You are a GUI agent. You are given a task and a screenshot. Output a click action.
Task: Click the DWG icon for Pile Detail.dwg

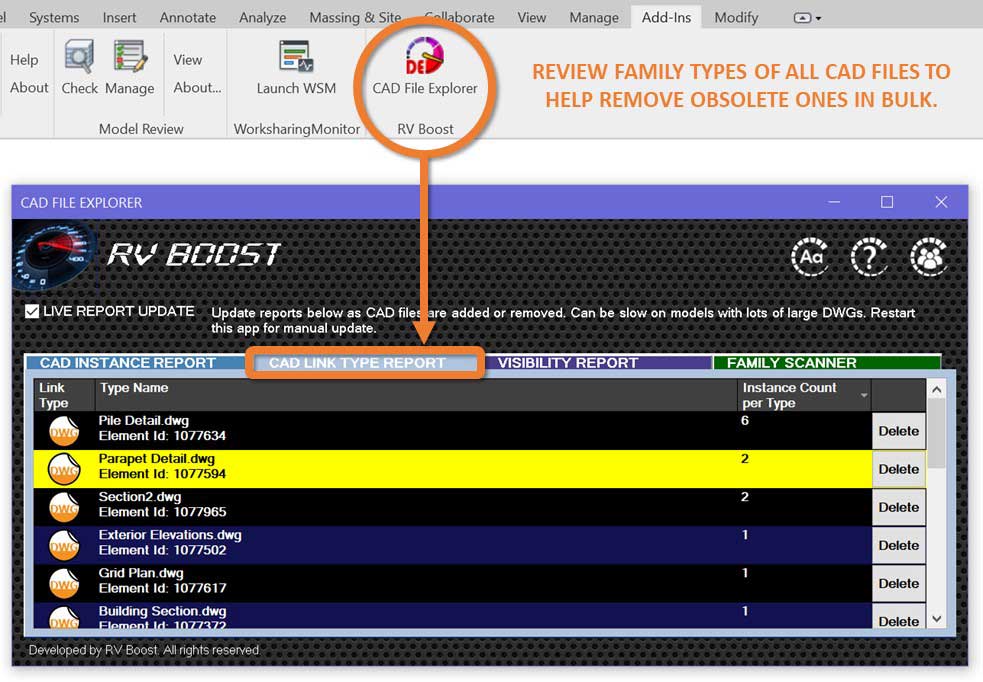tap(65, 430)
